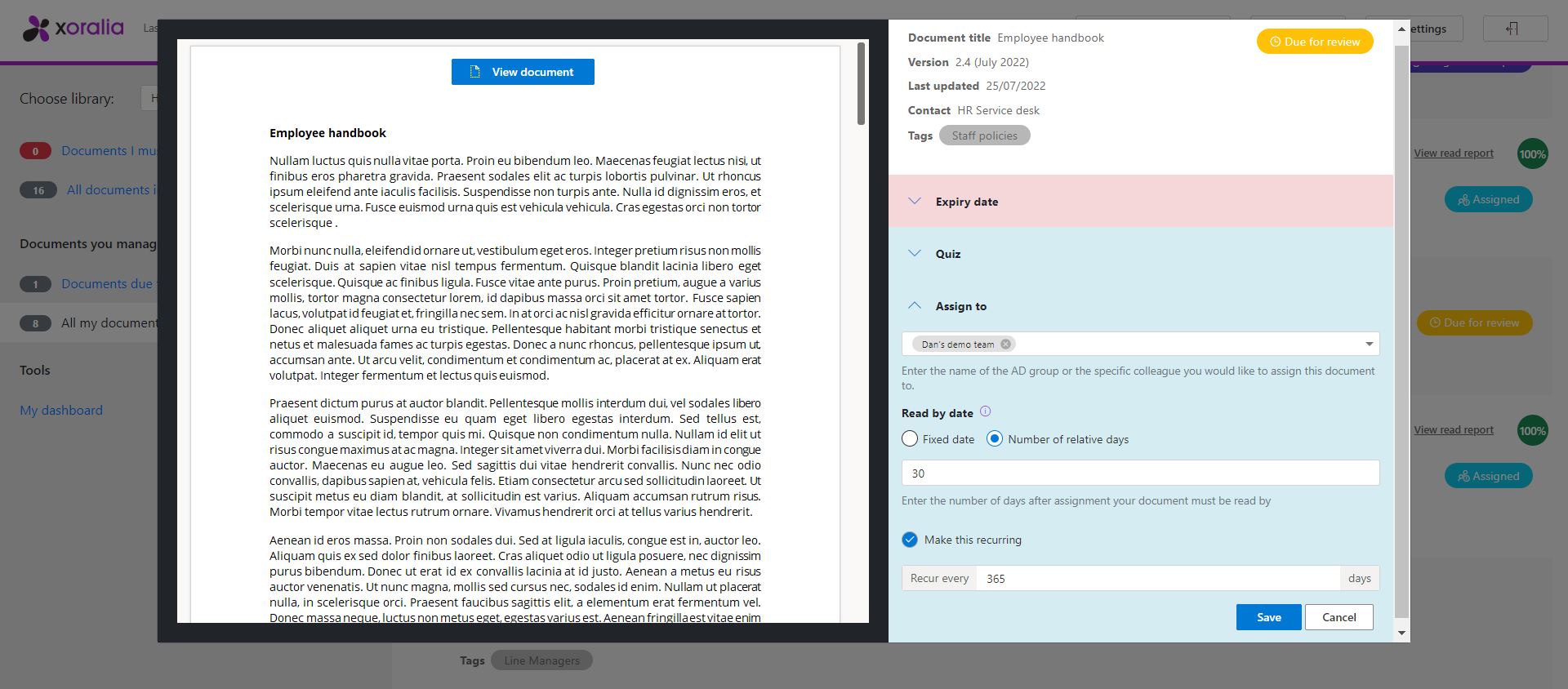The width and height of the screenshot is (1568, 689).
Task: Click the Xoralia logo
Action: [x=73, y=29]
